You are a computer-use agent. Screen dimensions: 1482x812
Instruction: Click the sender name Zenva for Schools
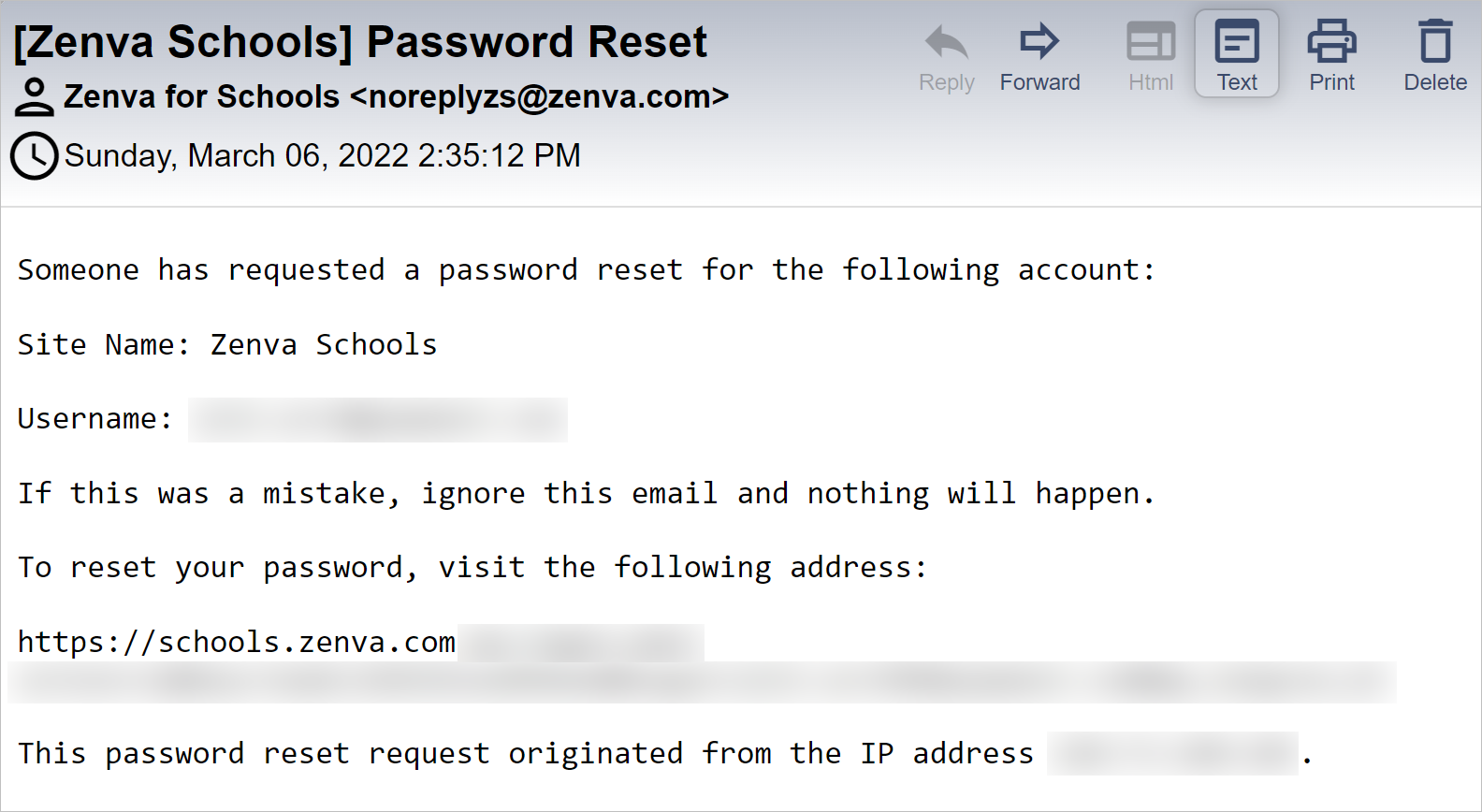click(201, 96)
